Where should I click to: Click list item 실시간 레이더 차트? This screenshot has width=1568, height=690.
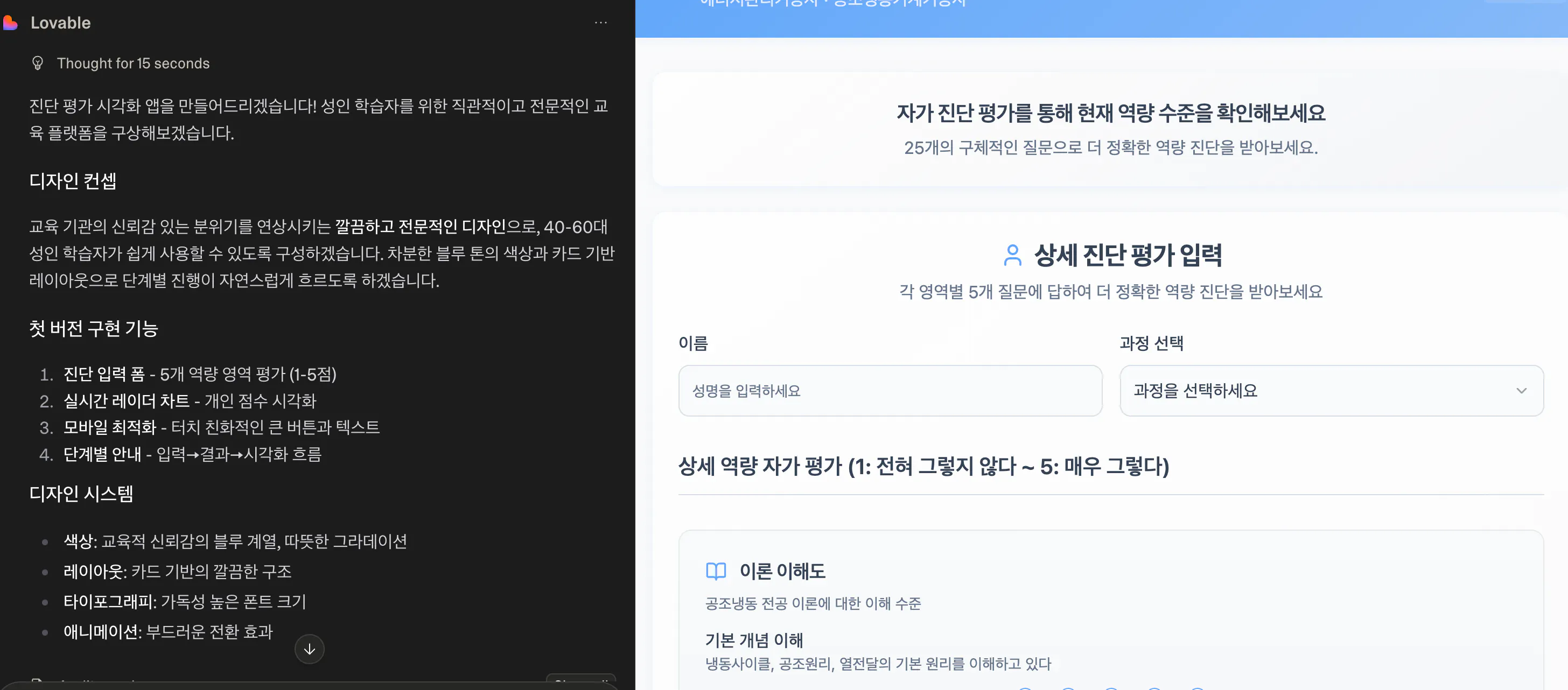coord(190,401)
